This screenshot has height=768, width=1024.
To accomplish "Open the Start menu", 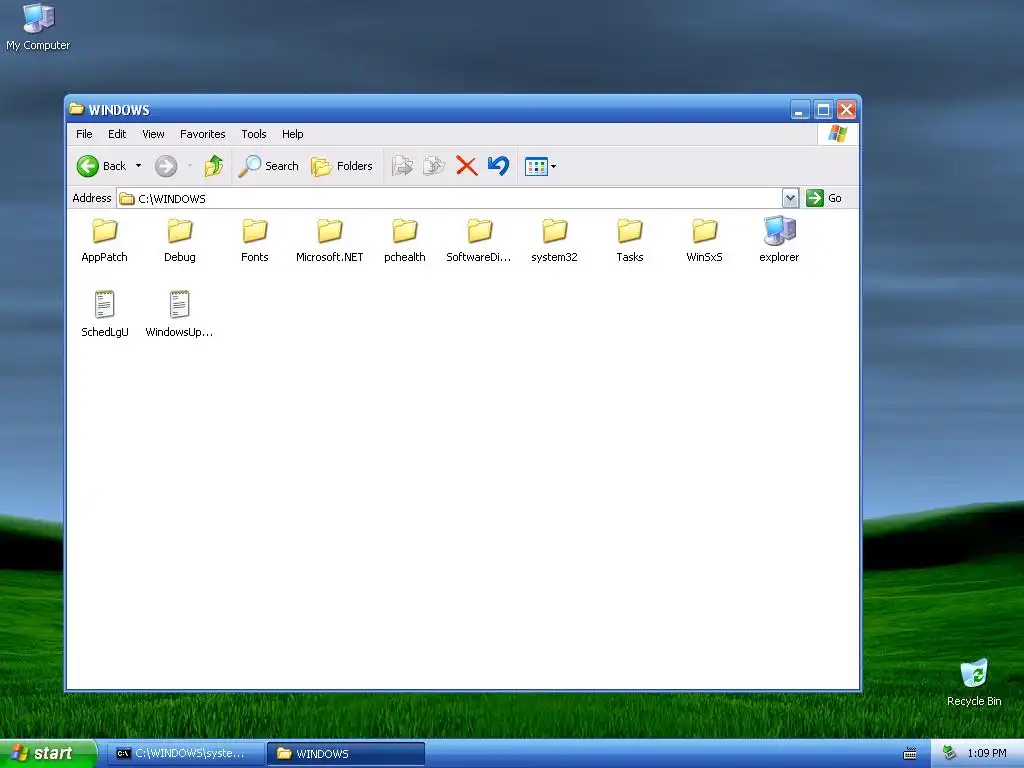I will (x=48, y=754).
